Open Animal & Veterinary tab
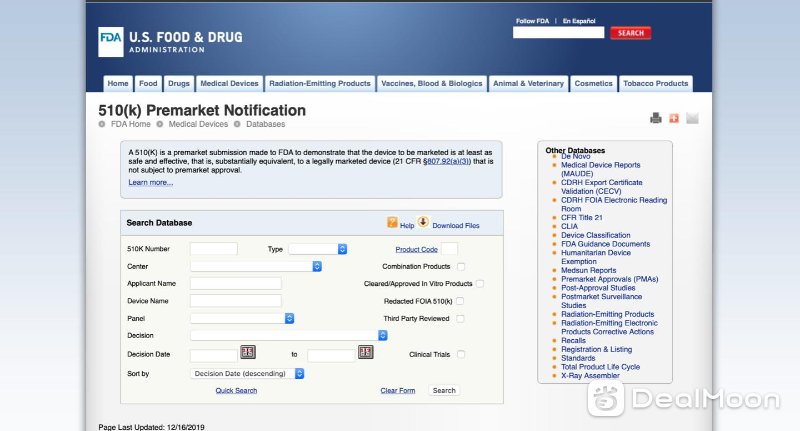 [528, 84]
